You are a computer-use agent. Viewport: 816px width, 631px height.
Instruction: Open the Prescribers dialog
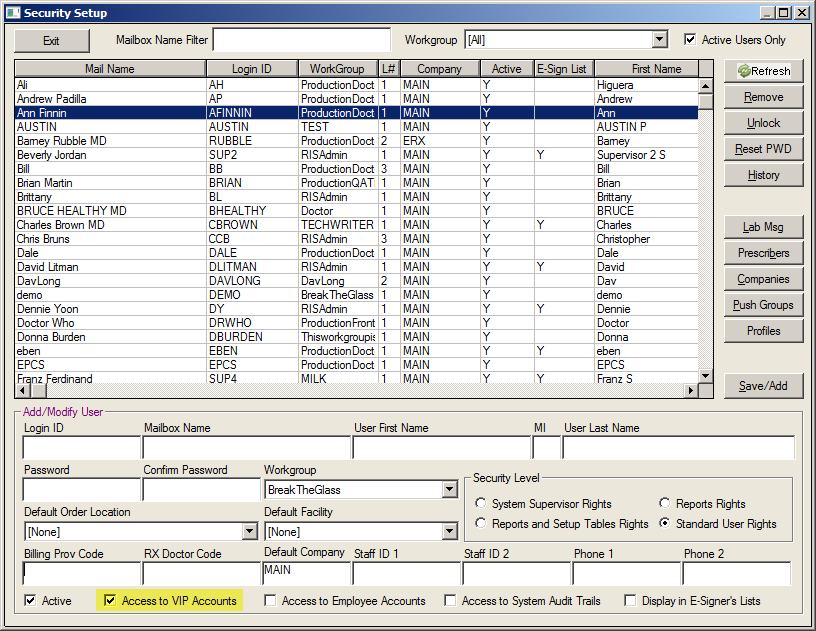tap(763, 253)
